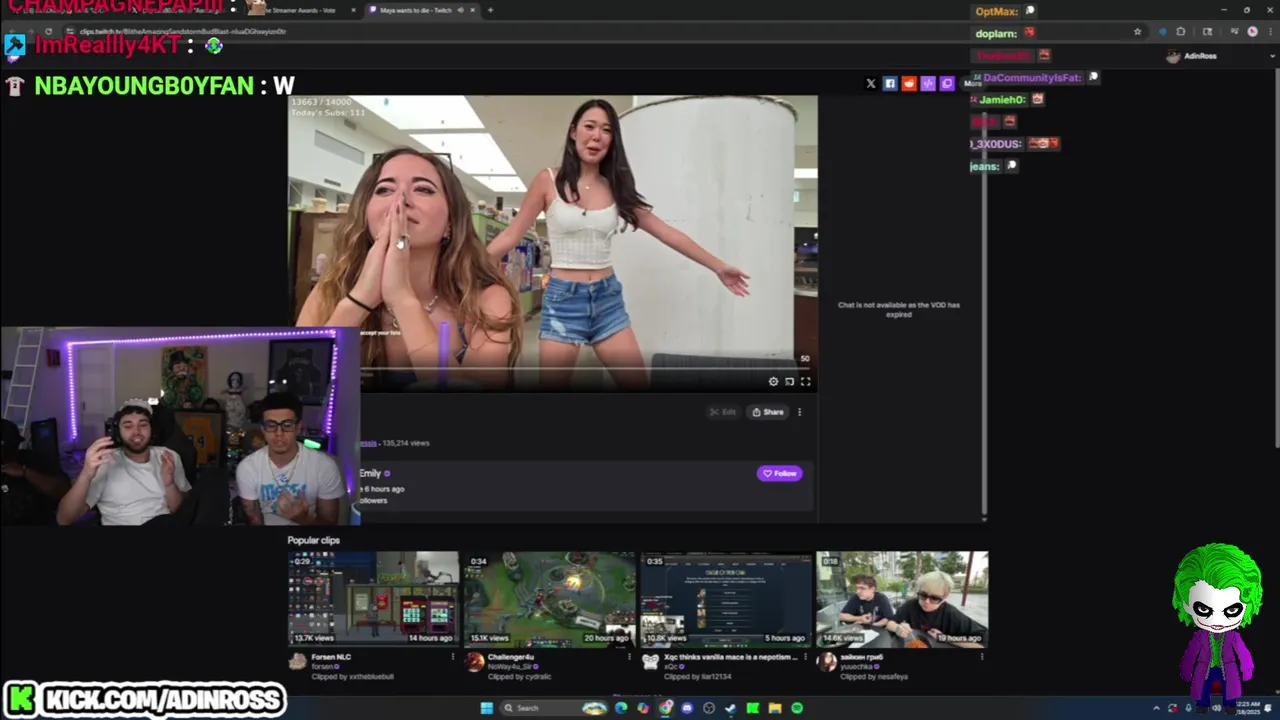
Task: Click the Share button below clip
Action: [x=768, y=412]
